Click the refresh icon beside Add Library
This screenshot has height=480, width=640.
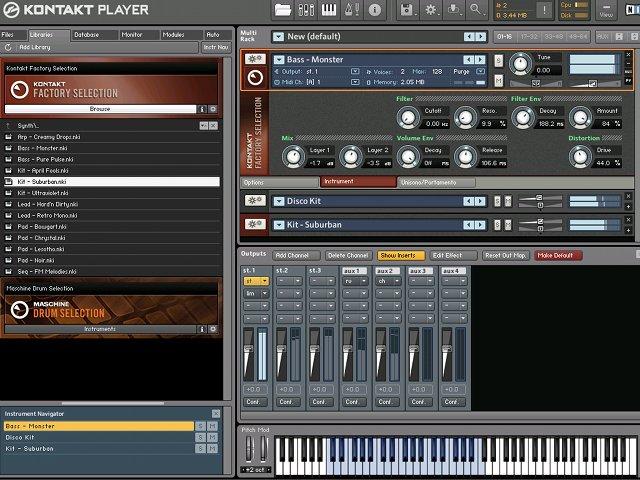(x=8, y=48)
